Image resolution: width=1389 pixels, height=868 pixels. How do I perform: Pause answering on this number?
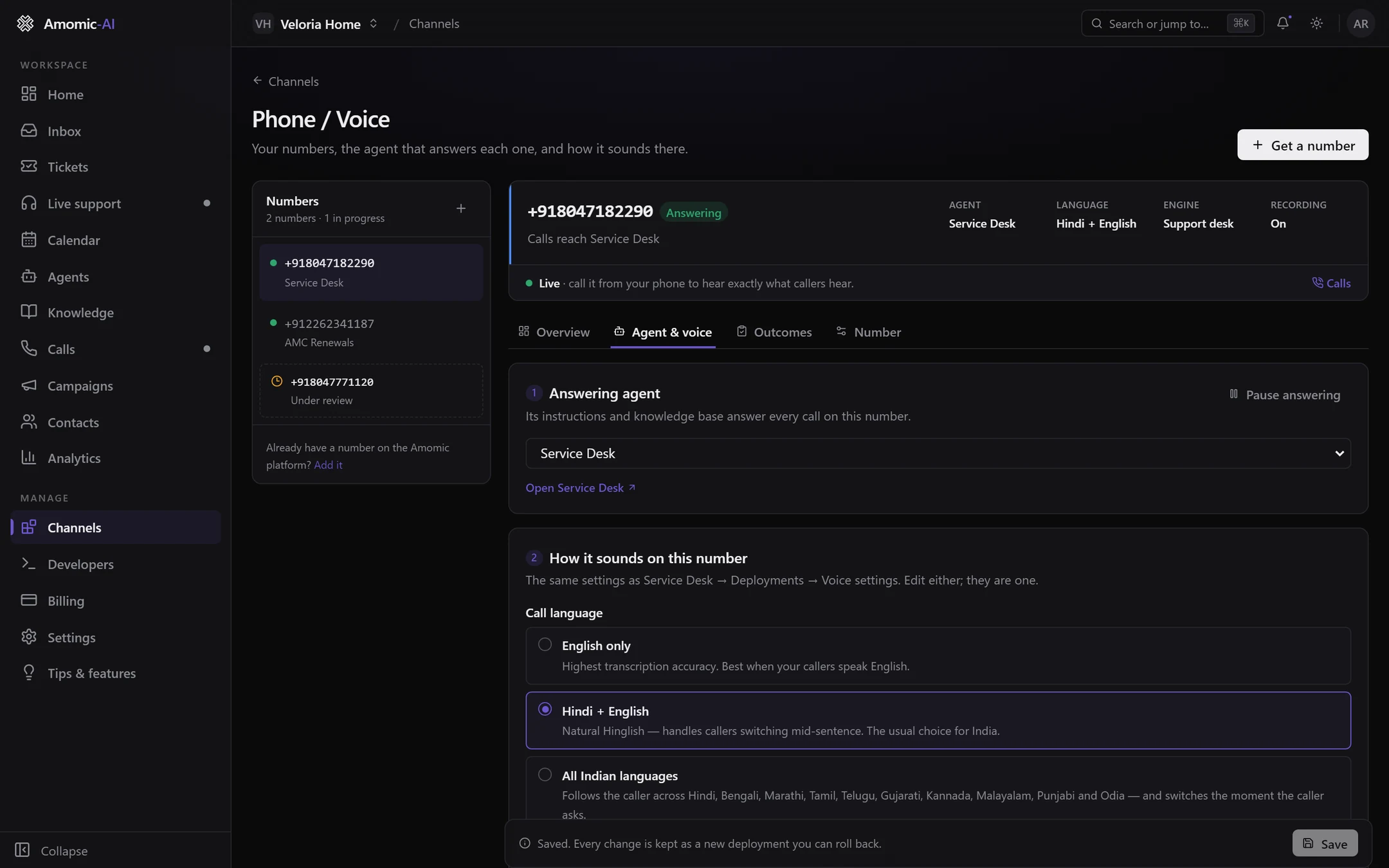click(1284, 395)
